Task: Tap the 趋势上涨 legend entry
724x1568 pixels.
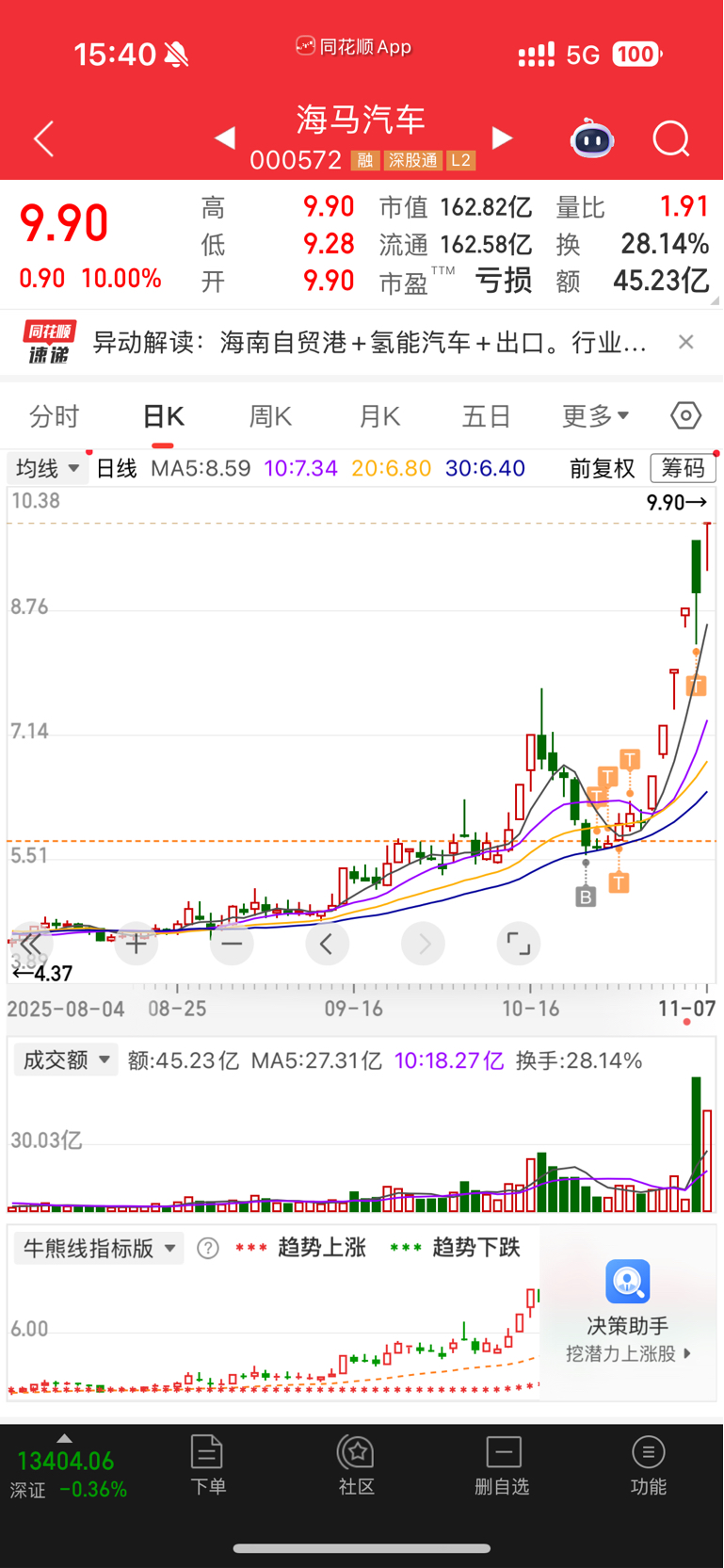Action: tap(300, 1248)
